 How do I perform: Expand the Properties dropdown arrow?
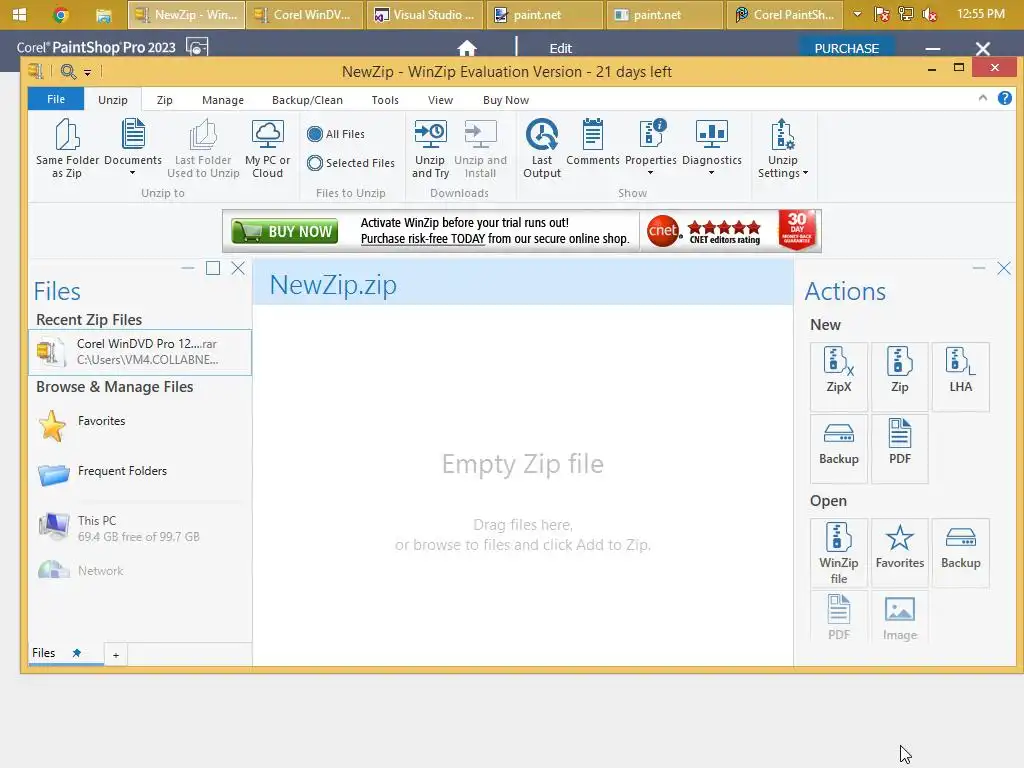[650, 173]
